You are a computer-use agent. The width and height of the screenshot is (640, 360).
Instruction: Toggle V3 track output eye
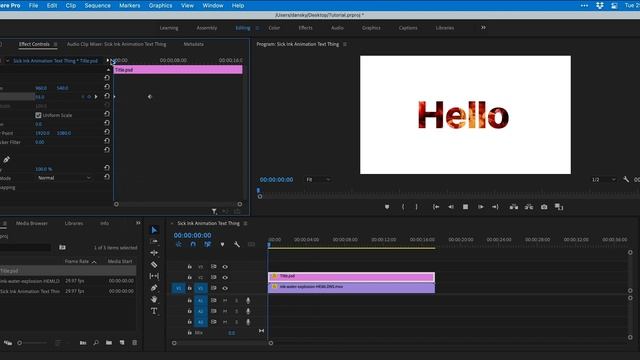pyautogui.click(x=225, y=267)
